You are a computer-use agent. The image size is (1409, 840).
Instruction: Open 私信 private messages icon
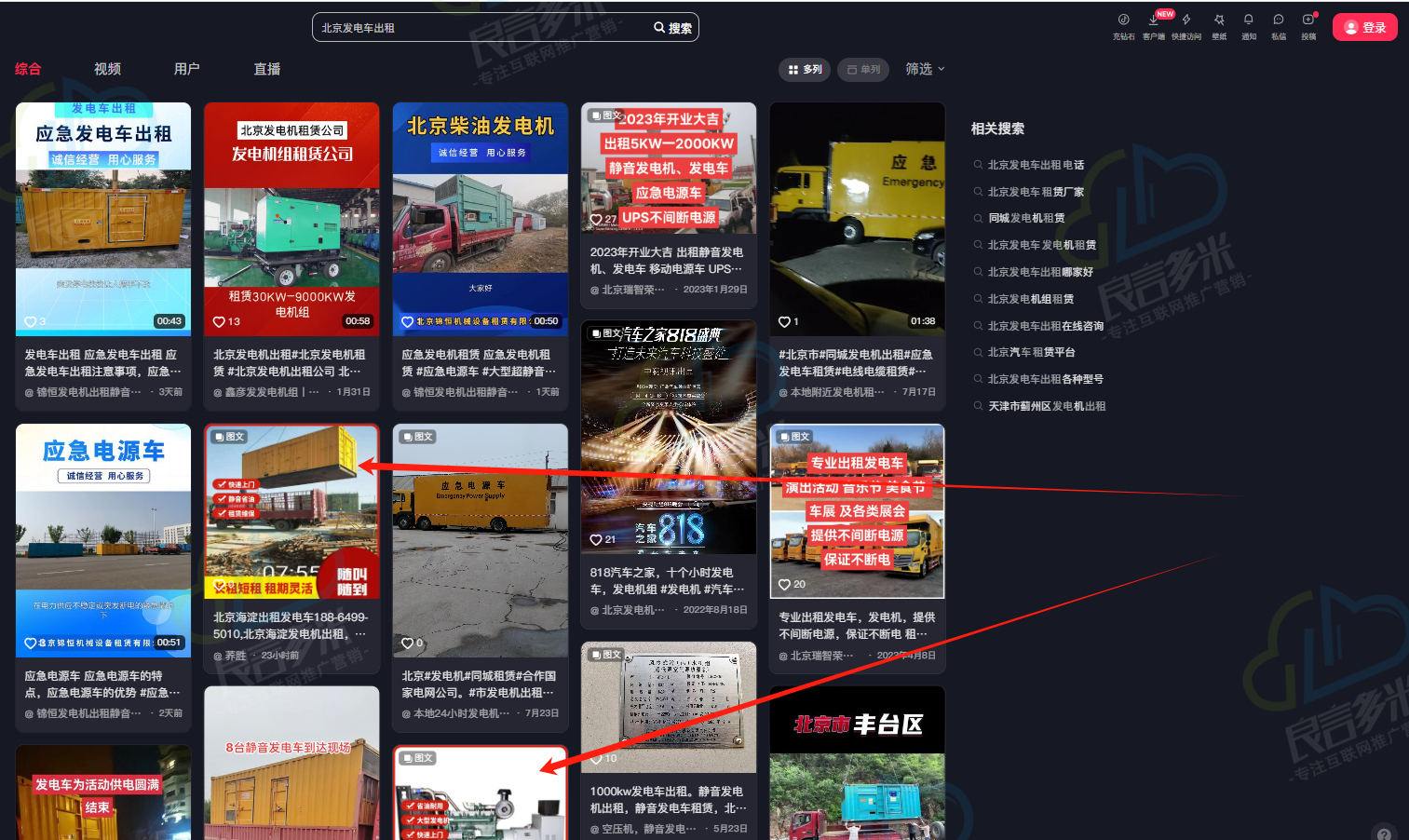[x=1279, y=20]
